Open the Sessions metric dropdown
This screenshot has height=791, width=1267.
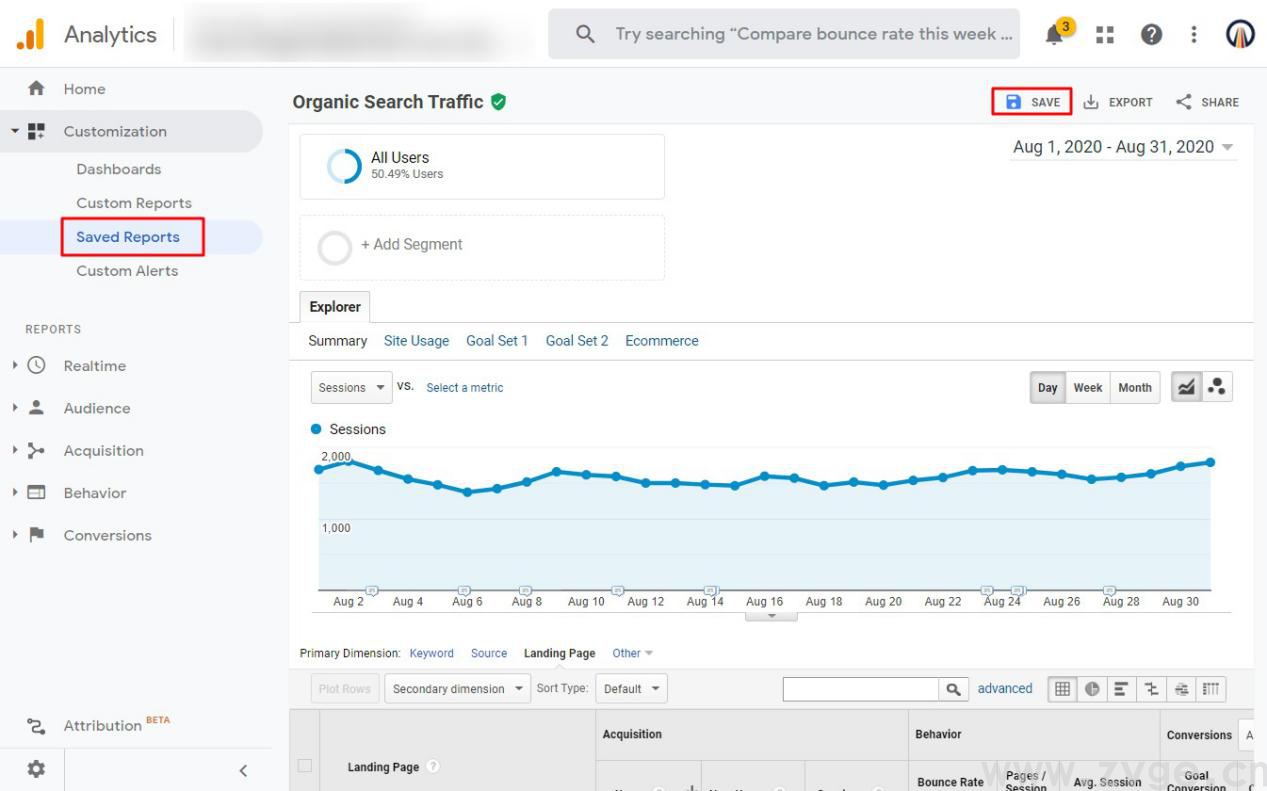(x=350, y=387)
